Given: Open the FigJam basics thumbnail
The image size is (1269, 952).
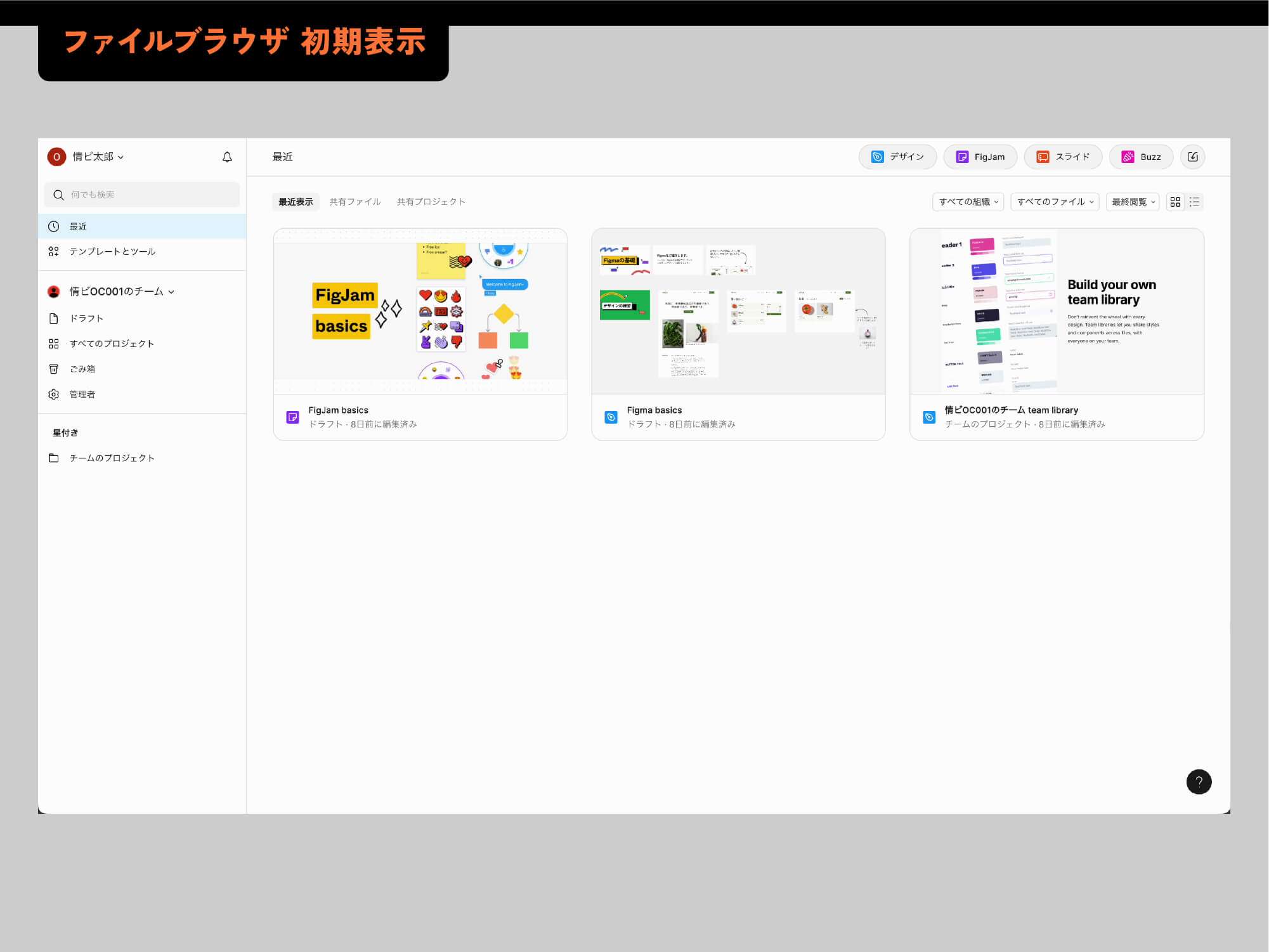Looking at the screenshot, I should pyautogui.click(x=420, y=311).
